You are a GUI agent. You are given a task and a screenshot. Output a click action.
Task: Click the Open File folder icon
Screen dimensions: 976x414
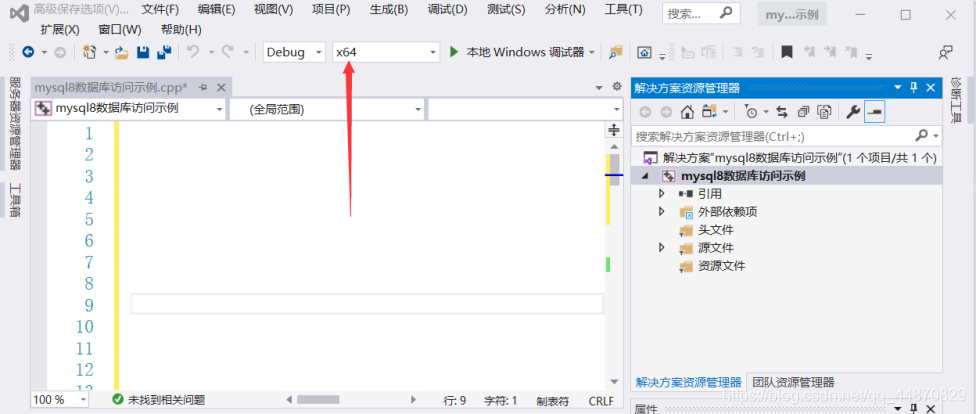click(121, 53)
